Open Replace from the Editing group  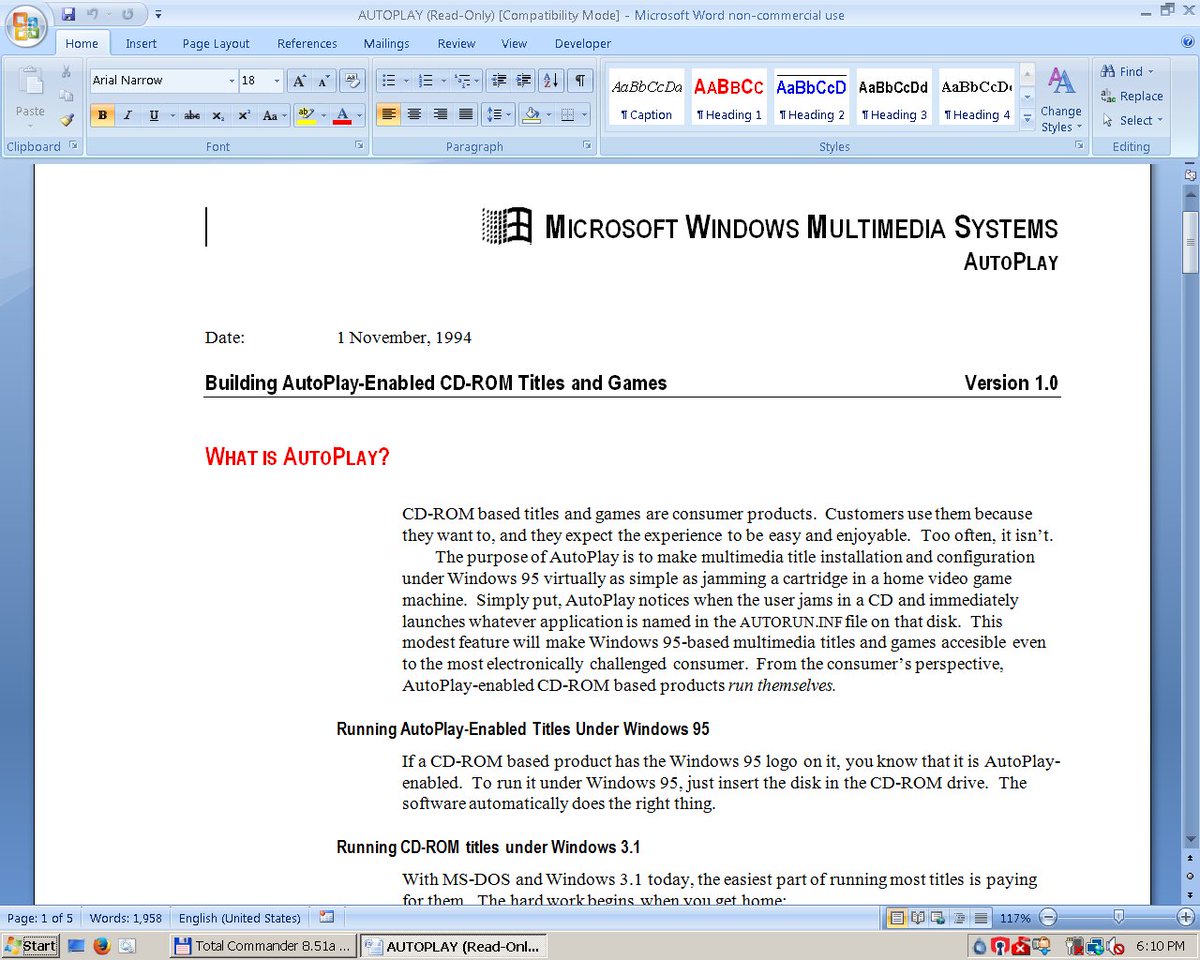[1132, 96]
